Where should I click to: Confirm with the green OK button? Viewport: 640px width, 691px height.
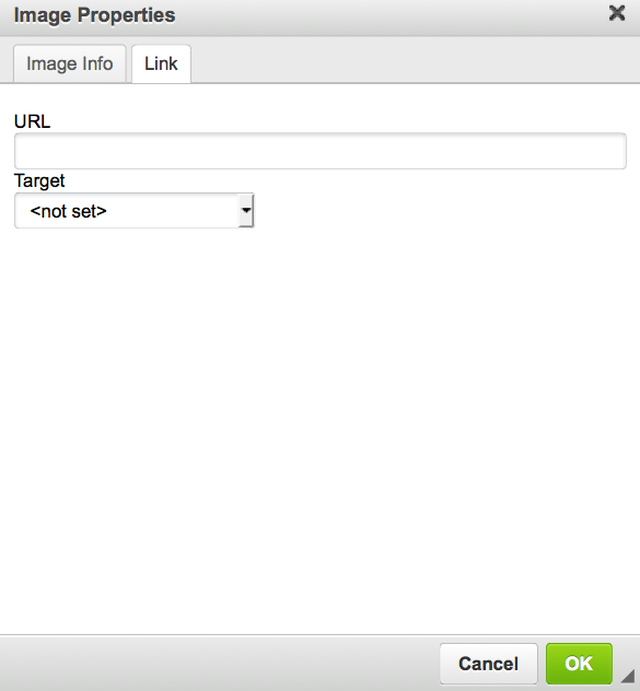point(578,663)
